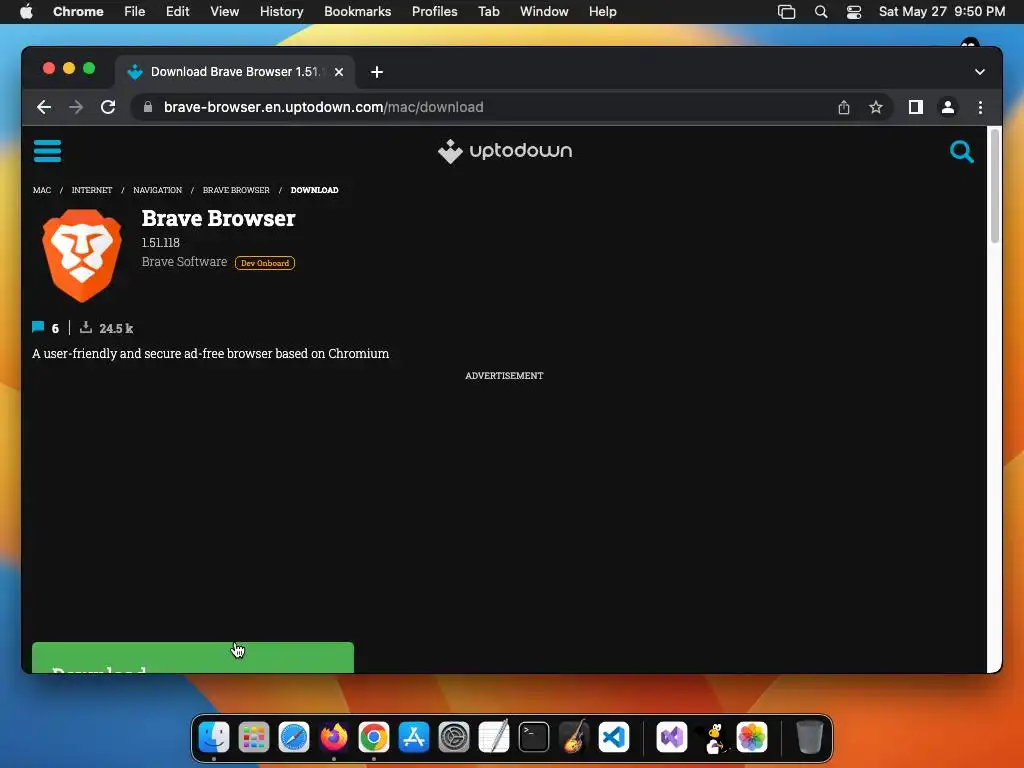Open the Tab menu

coord(488,12)
